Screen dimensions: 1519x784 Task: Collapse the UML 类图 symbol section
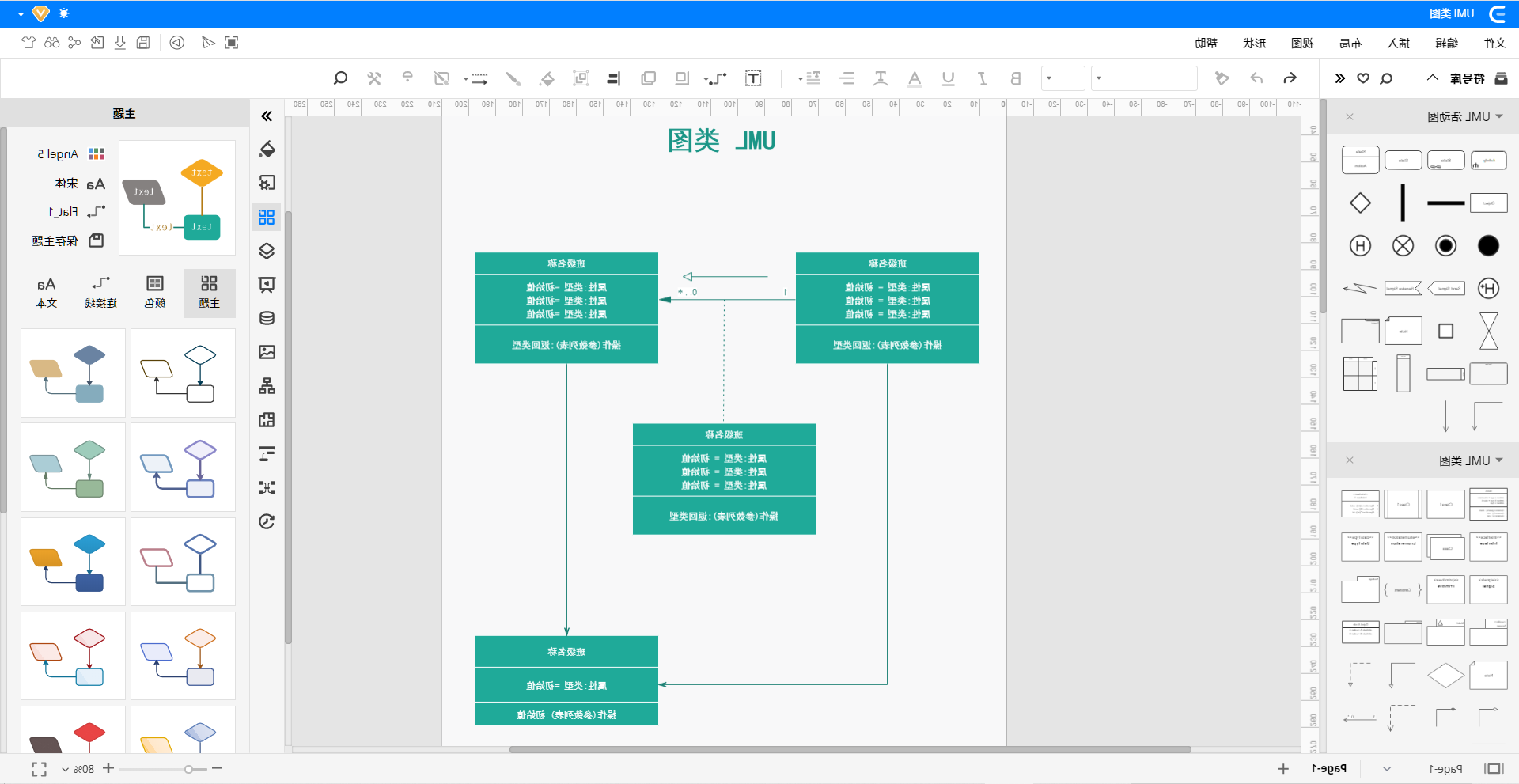pyautogui.click(x=1499, y=460)
